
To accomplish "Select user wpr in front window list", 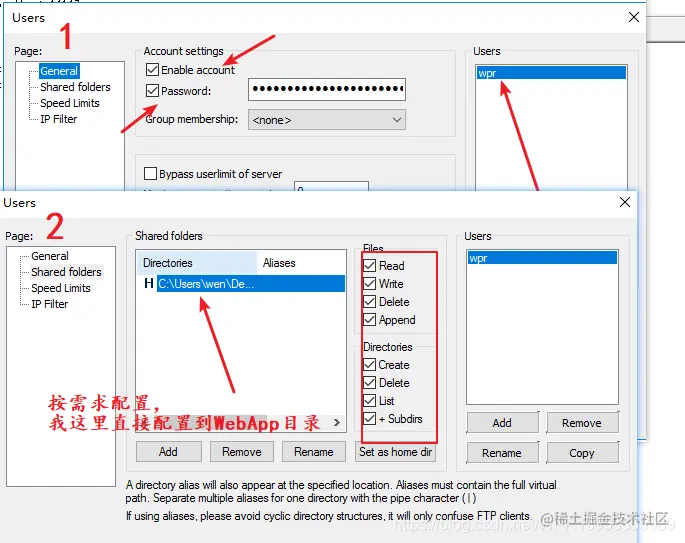I will point(542,258).
